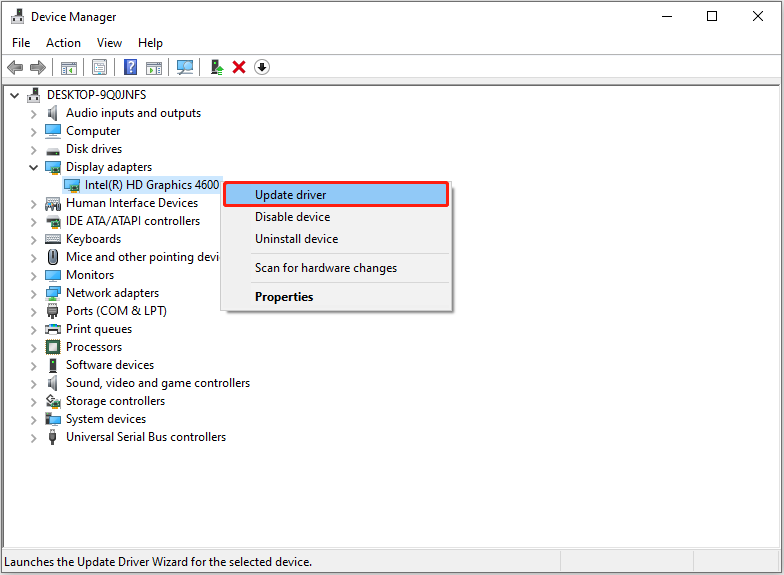Click status bar text "Launches the Update Driver Wizard"
Screen dimensions: 784x575
click(158, 562)
